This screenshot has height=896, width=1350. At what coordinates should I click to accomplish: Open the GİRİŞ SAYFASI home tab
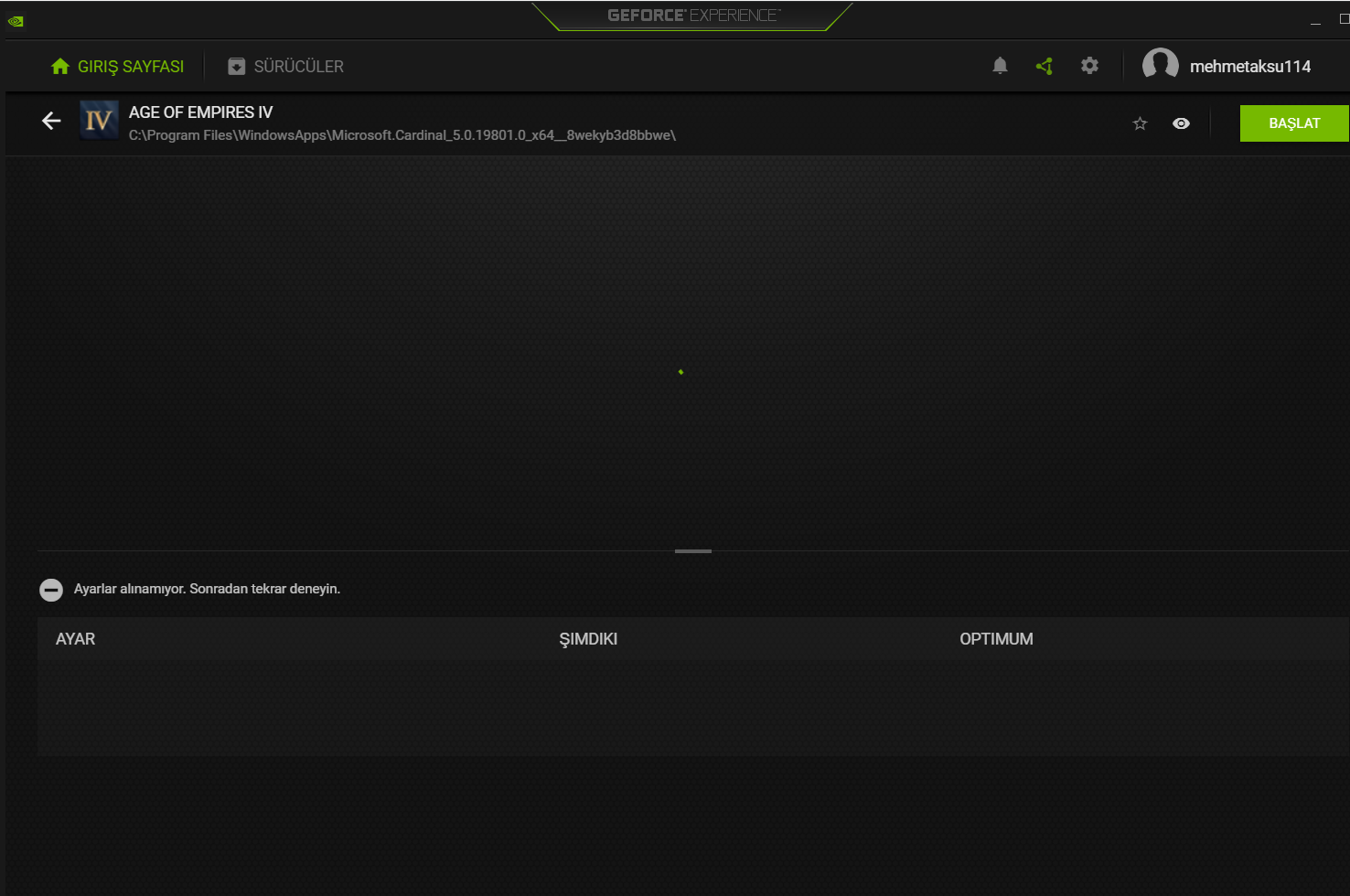[118, 67]
